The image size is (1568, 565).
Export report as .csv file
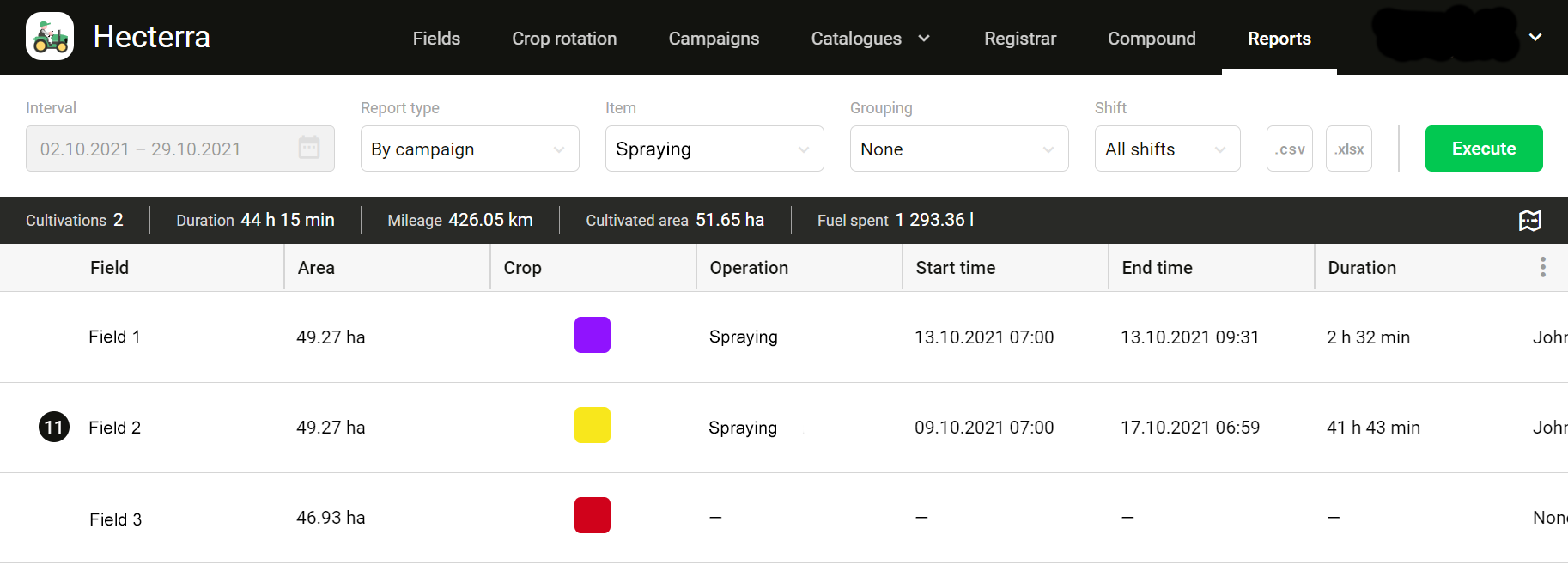(x=1289, y=149)
